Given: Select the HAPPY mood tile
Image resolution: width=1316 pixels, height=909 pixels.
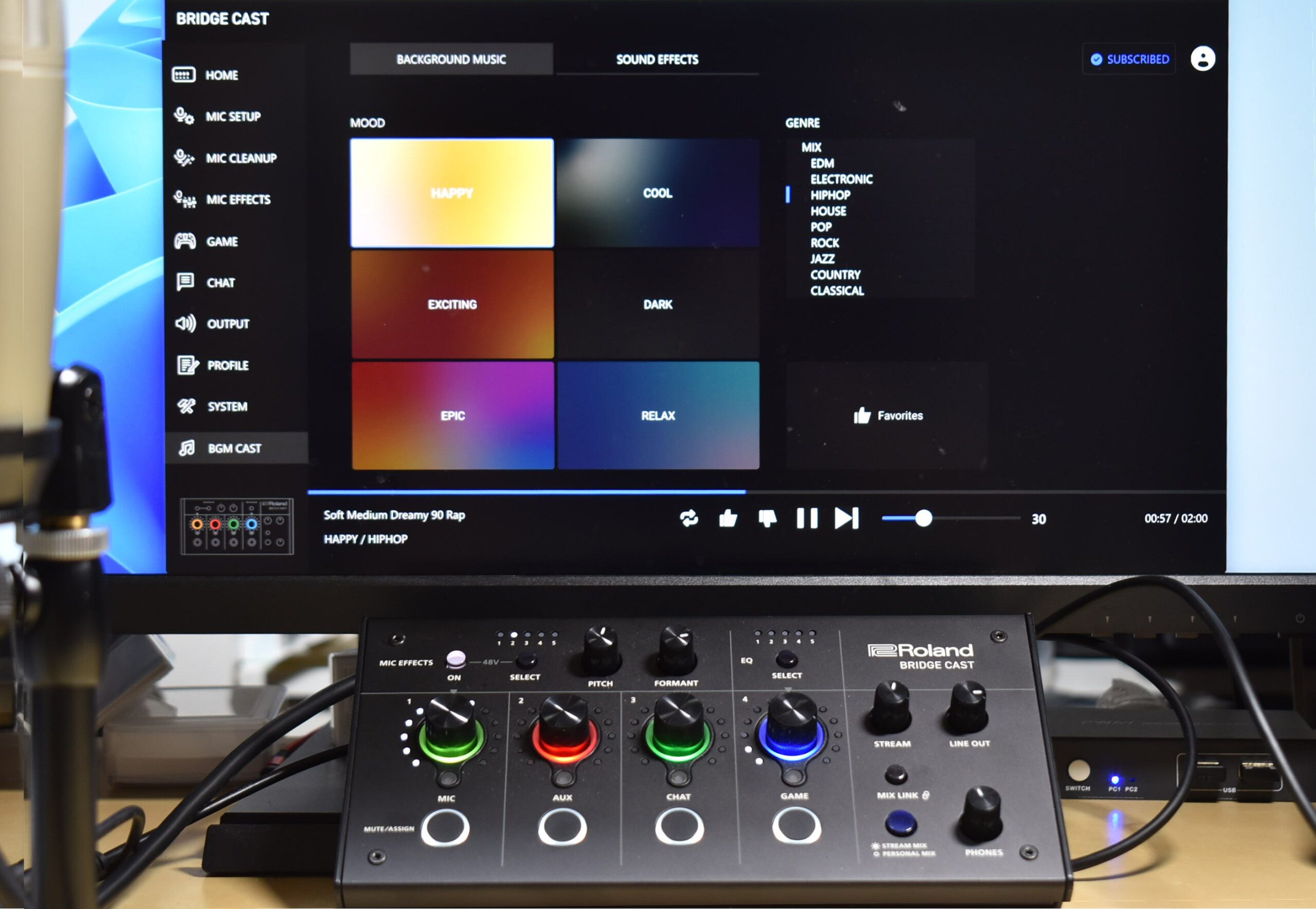Looking at the screenshot, I should click(x=452, y=193).
